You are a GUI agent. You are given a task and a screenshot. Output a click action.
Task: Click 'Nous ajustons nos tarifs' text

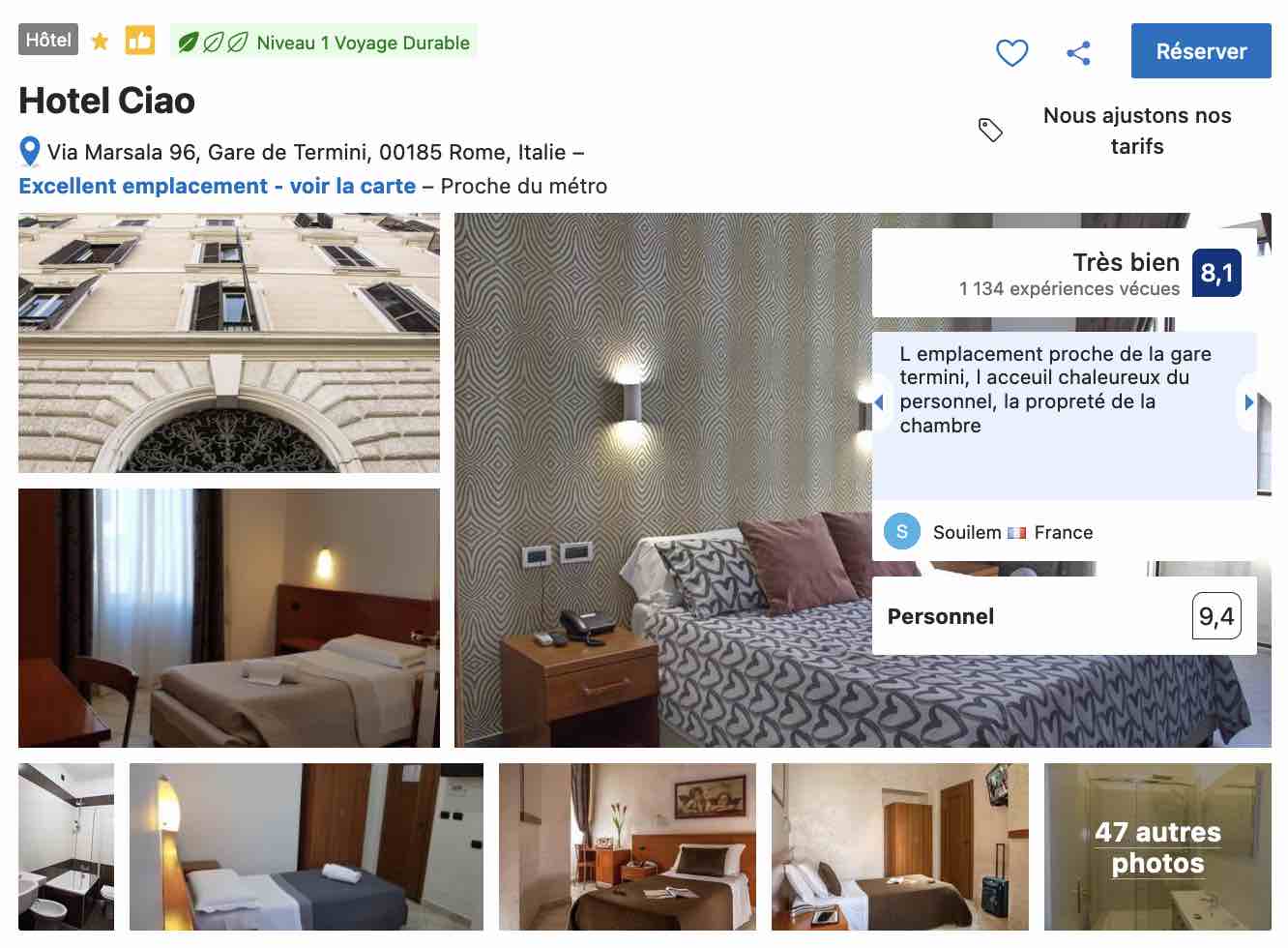[1137, 131]
